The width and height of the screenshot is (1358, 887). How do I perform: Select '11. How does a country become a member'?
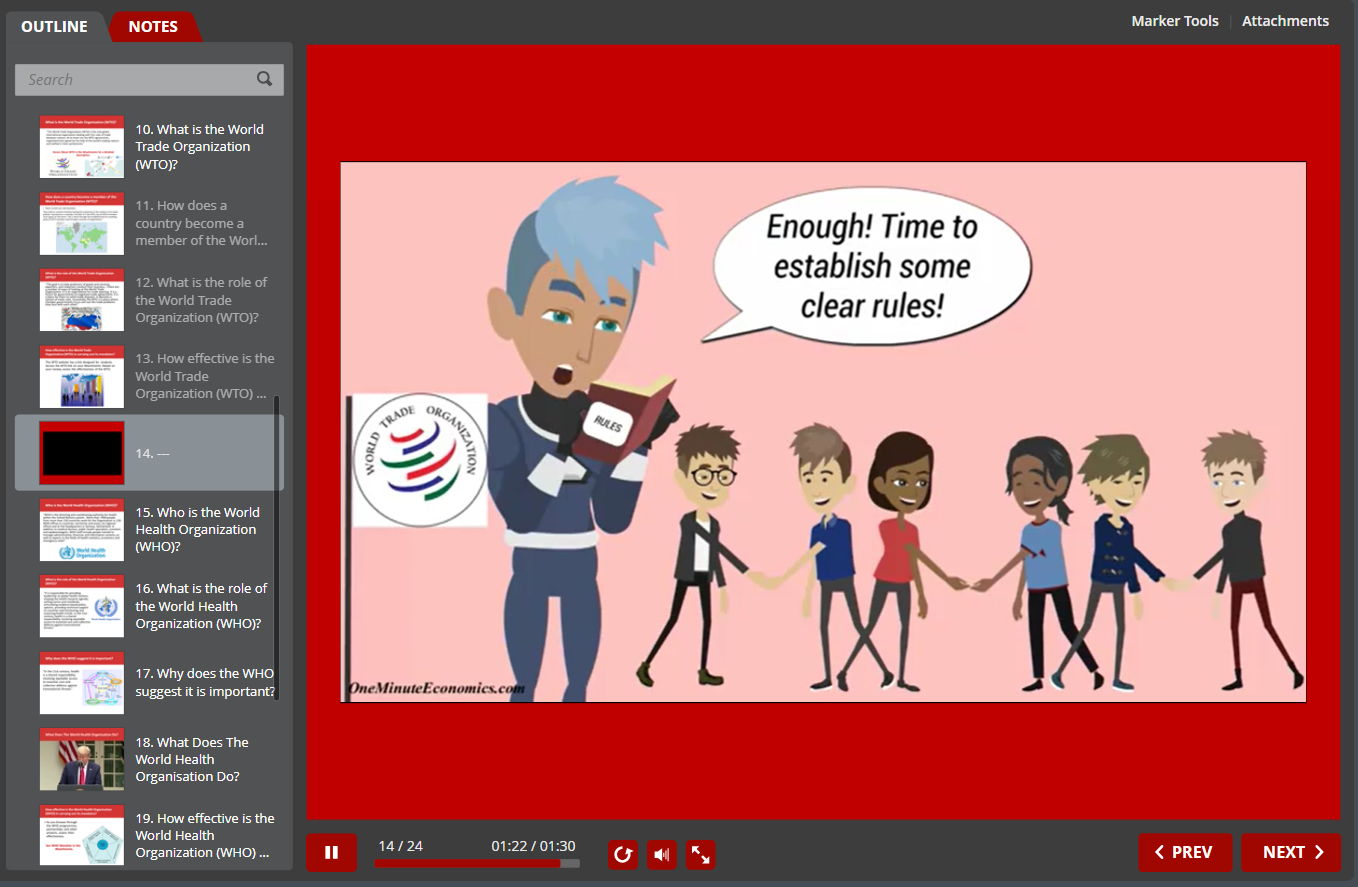tap(201, 223)
